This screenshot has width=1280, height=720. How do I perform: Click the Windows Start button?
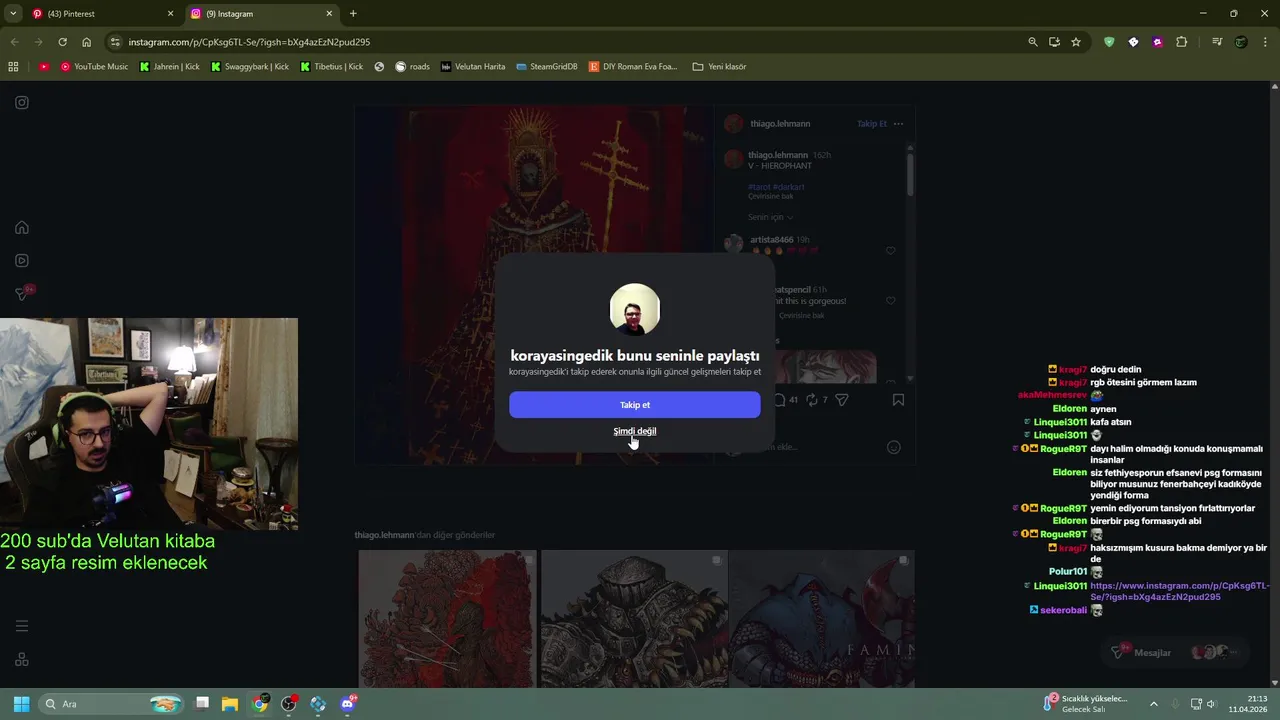(21, 704)
